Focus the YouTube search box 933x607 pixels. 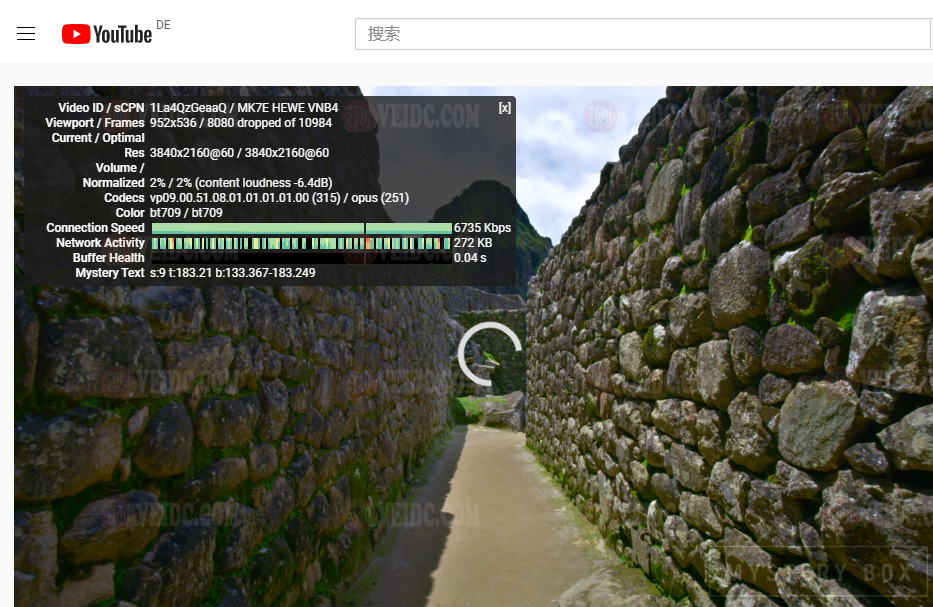pos(642,34)
